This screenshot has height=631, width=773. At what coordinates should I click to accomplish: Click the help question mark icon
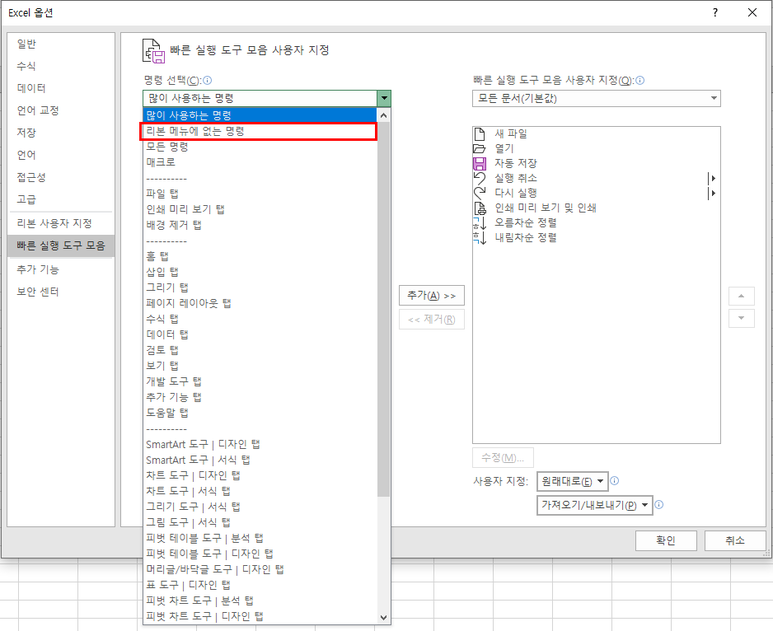pos(715,12)
